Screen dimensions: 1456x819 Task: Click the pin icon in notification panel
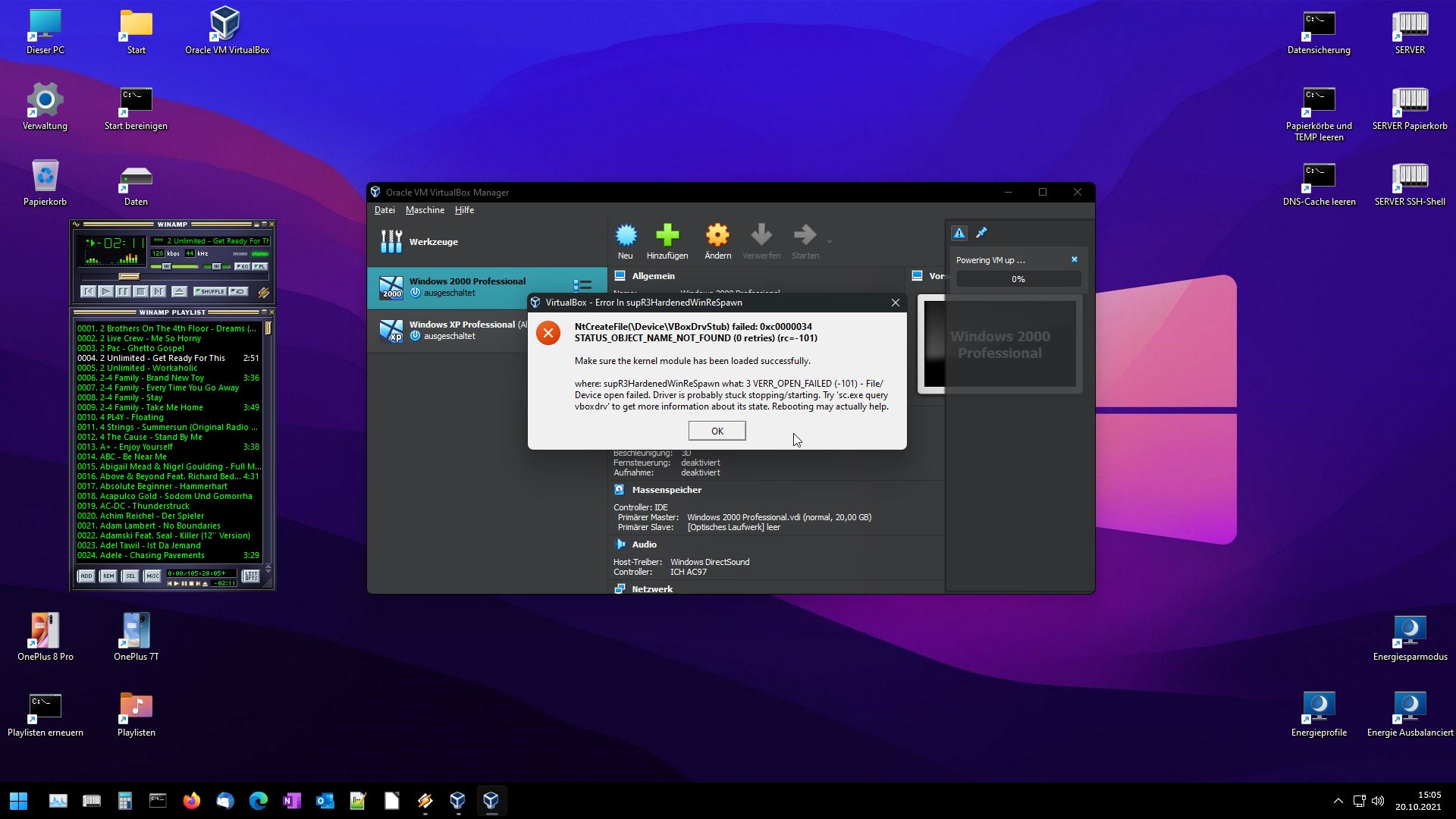point(981,233)
